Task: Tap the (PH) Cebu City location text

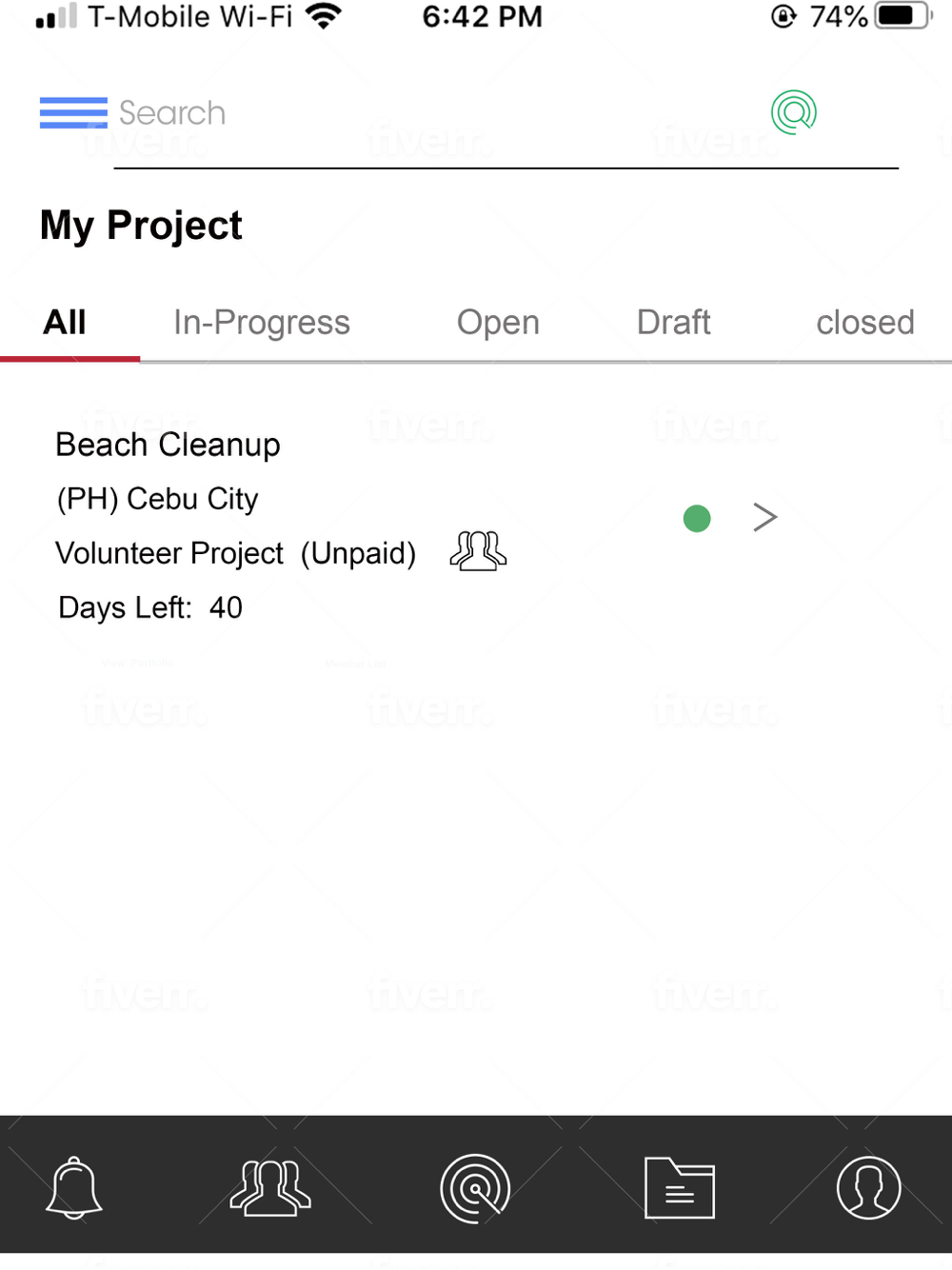Action: click(158, 499)
